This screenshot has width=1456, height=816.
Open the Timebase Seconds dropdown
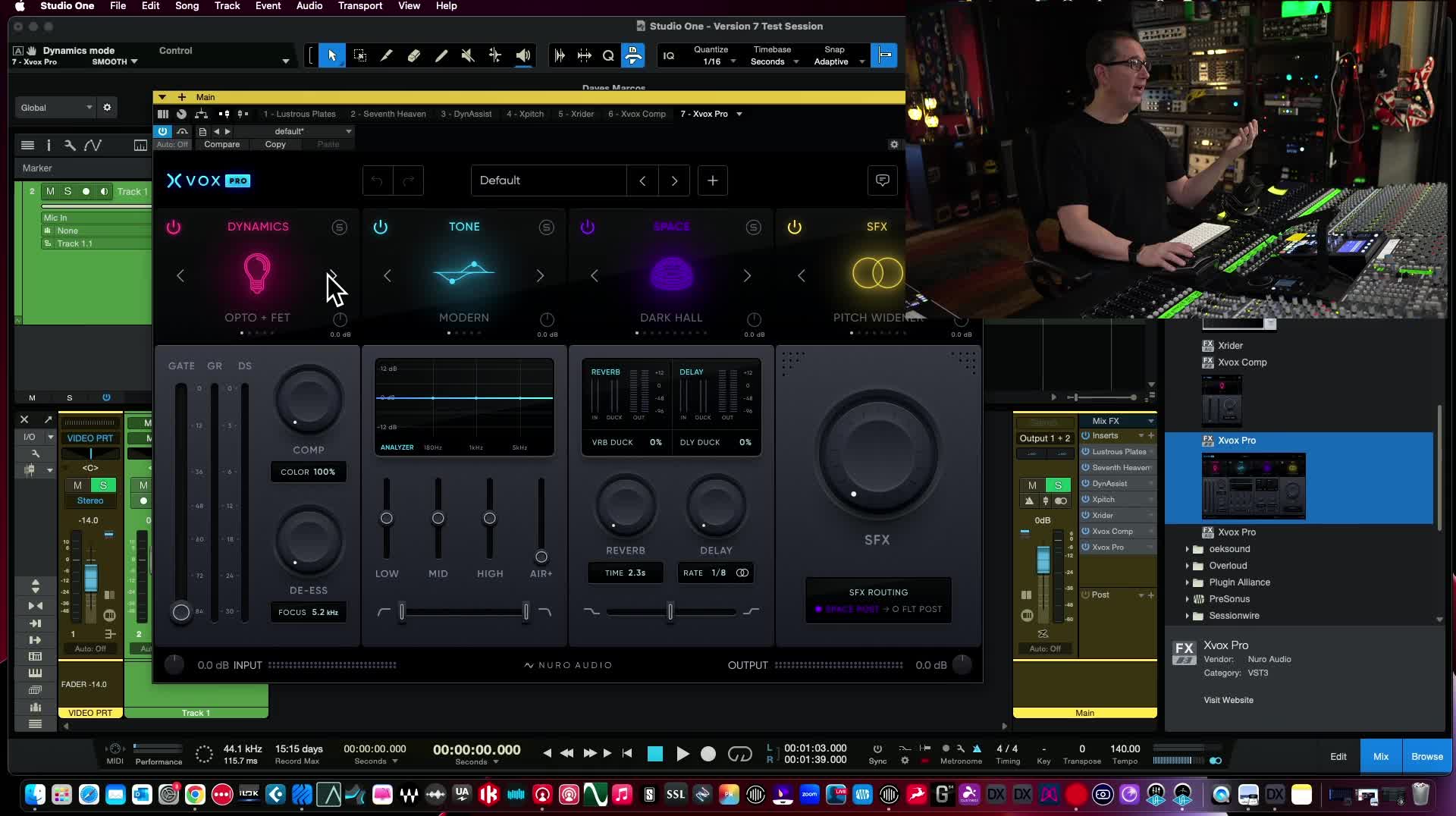(x=774, y=61)
